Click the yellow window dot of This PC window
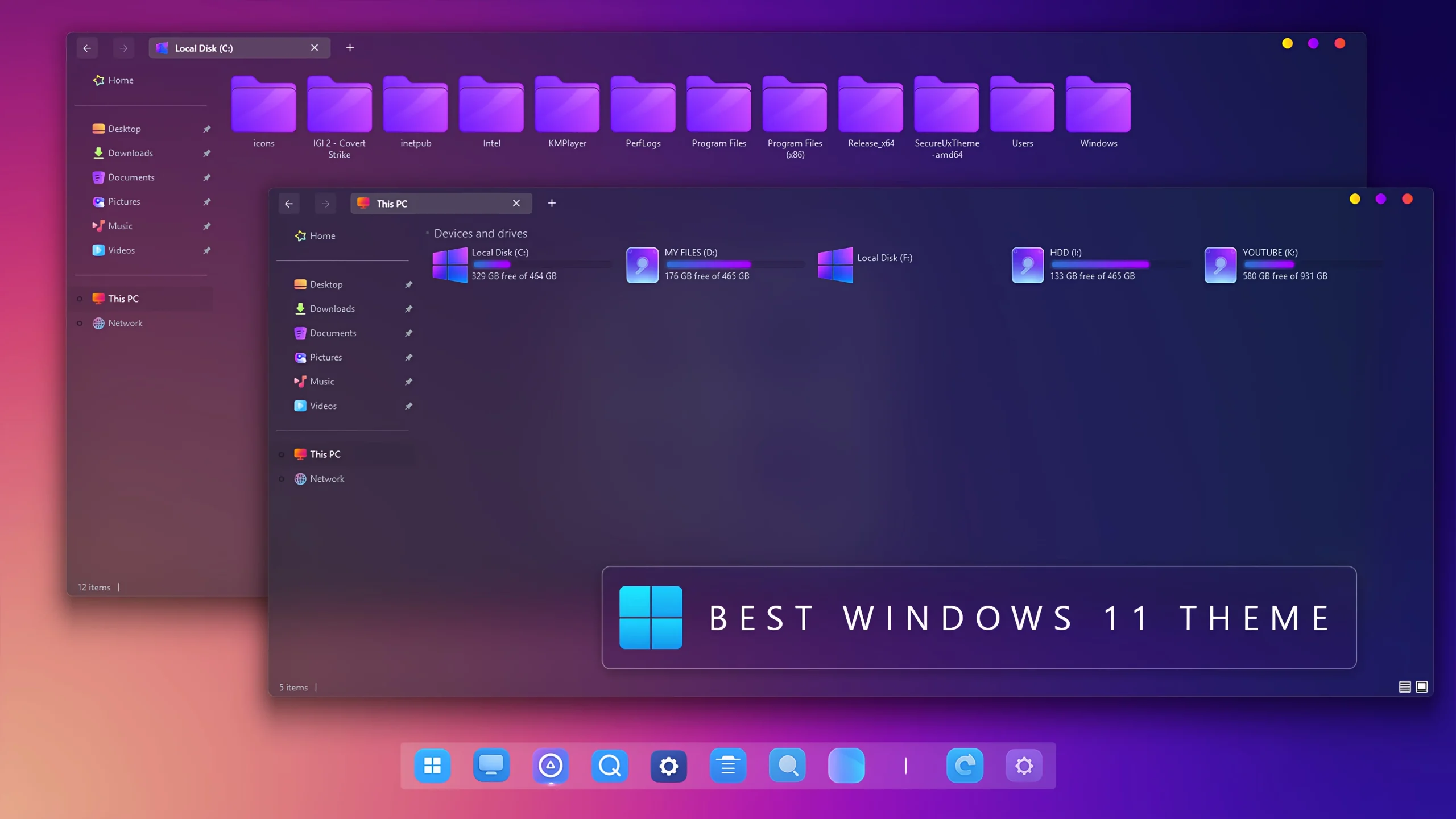Image resolution: width=1456 pixels, height=819 pixels. [x=1355, y=199]
